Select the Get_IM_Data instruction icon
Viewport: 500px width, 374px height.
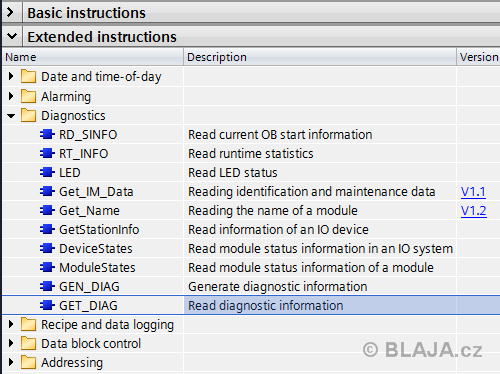47,191
